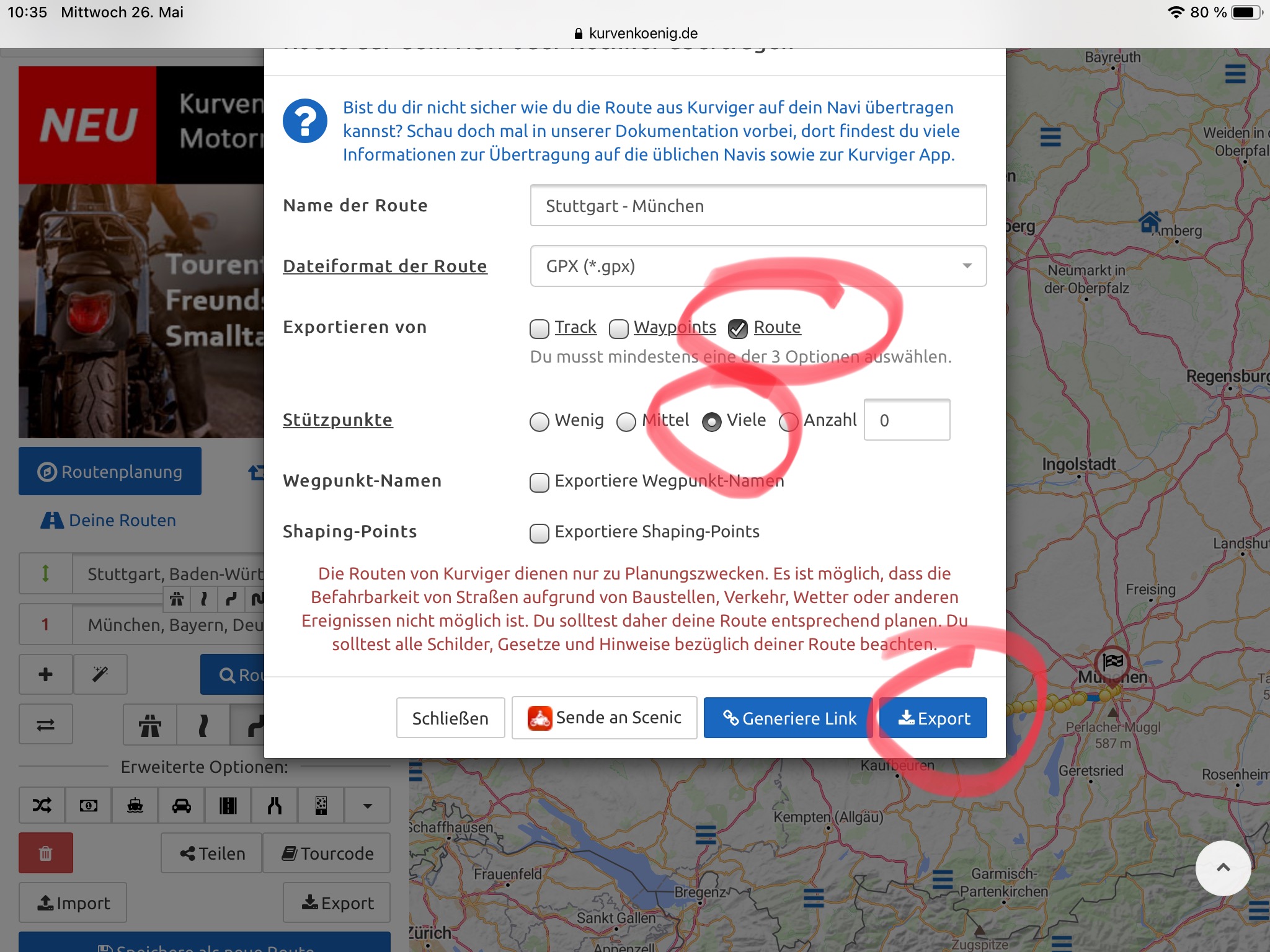Image resolution: width=1270 pixels, height=952 pixels.
Task: Click the Stuttgart start waypoint field
Action: point(169,573)
